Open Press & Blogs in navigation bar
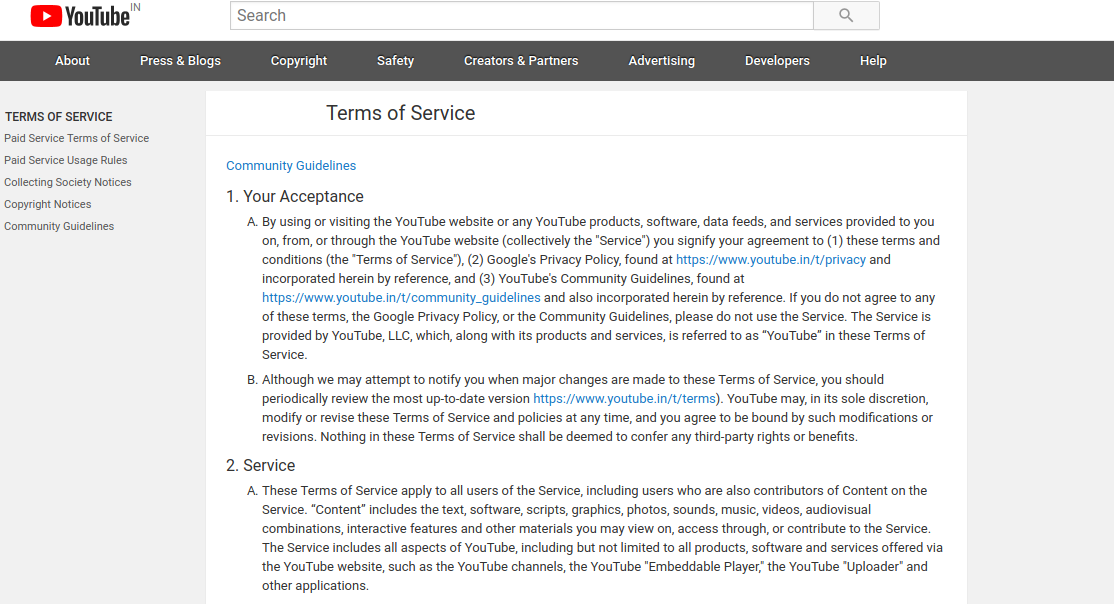 180,60
